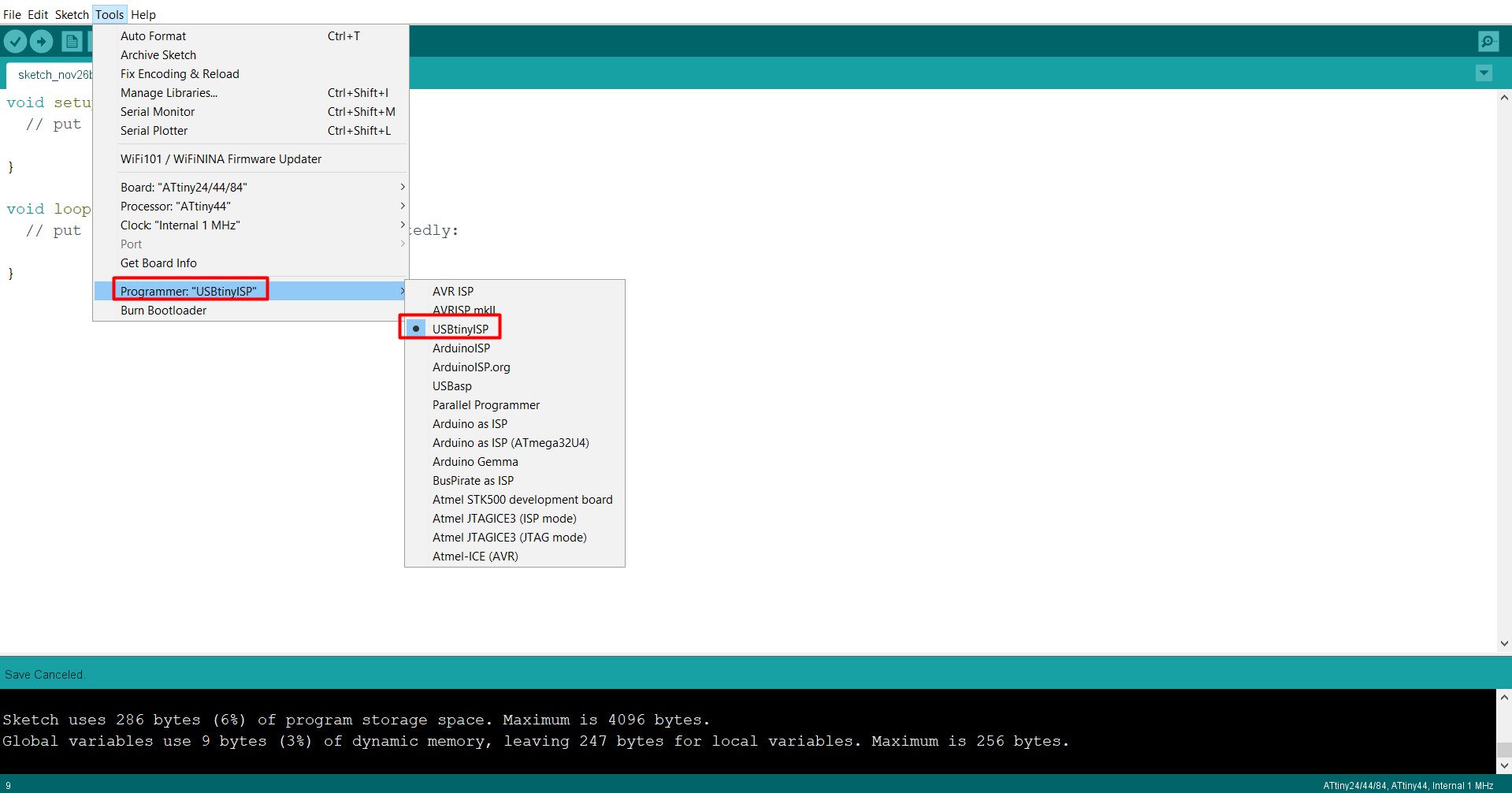Select the sketch_nov26b tab
This screenshot has width=1512, height=793.
pyautogui.click(x=50, y=75)
